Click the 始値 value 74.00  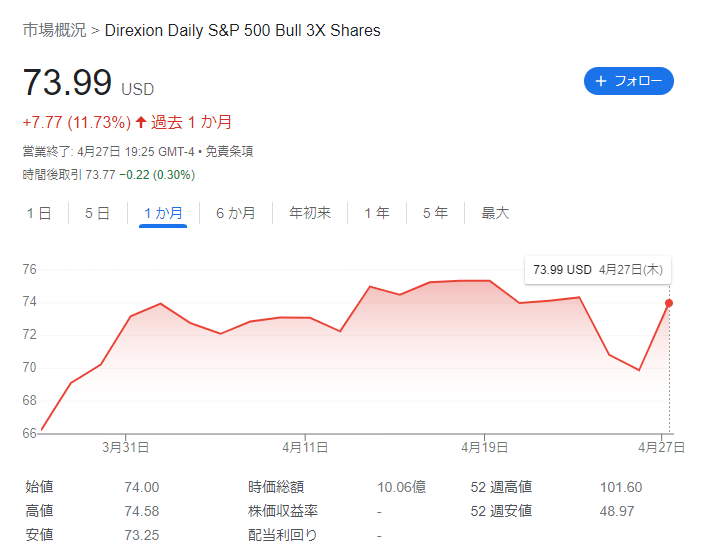(x=142, y=487)
